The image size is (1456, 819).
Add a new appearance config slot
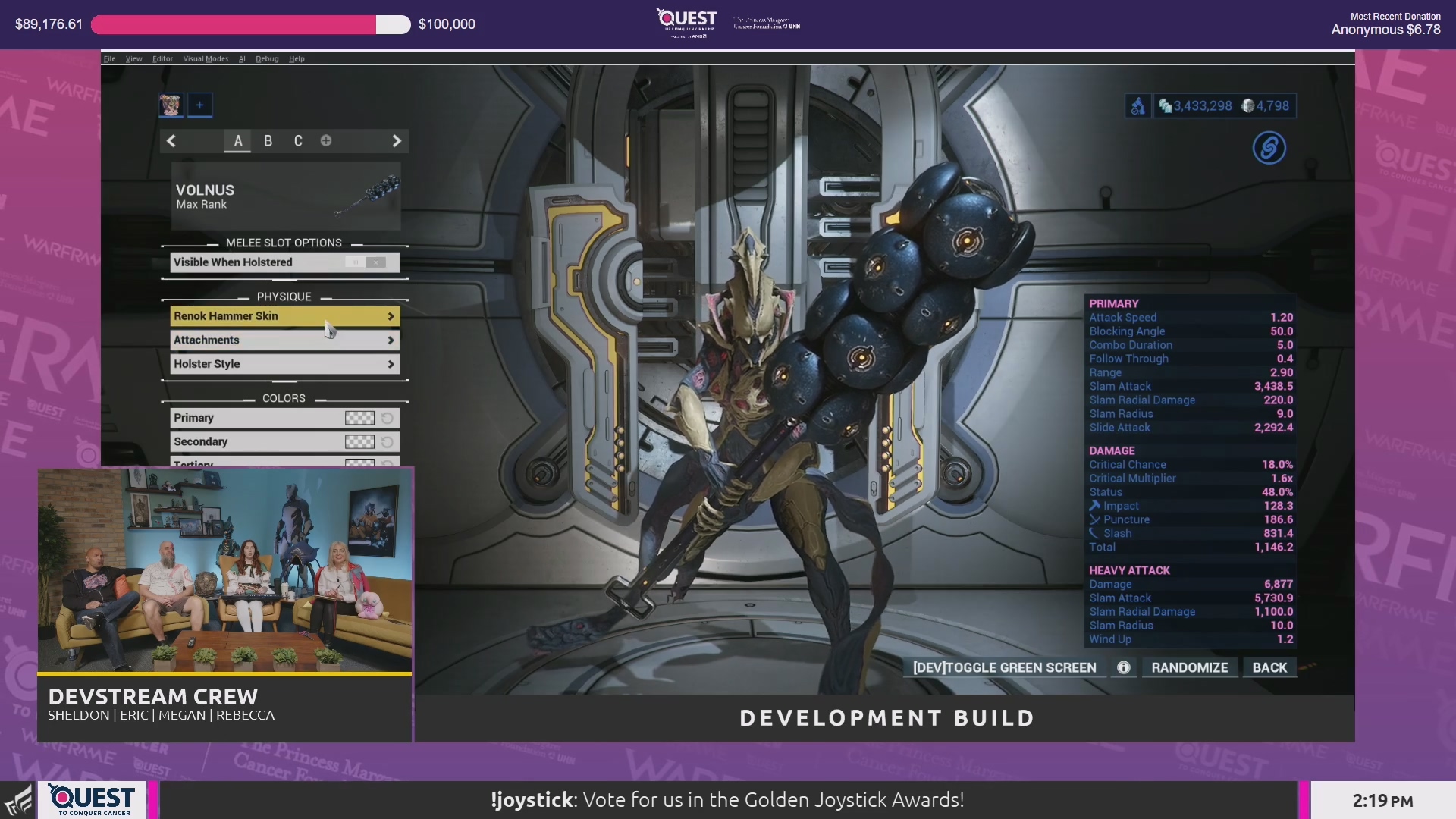click(x=326, y=140)
